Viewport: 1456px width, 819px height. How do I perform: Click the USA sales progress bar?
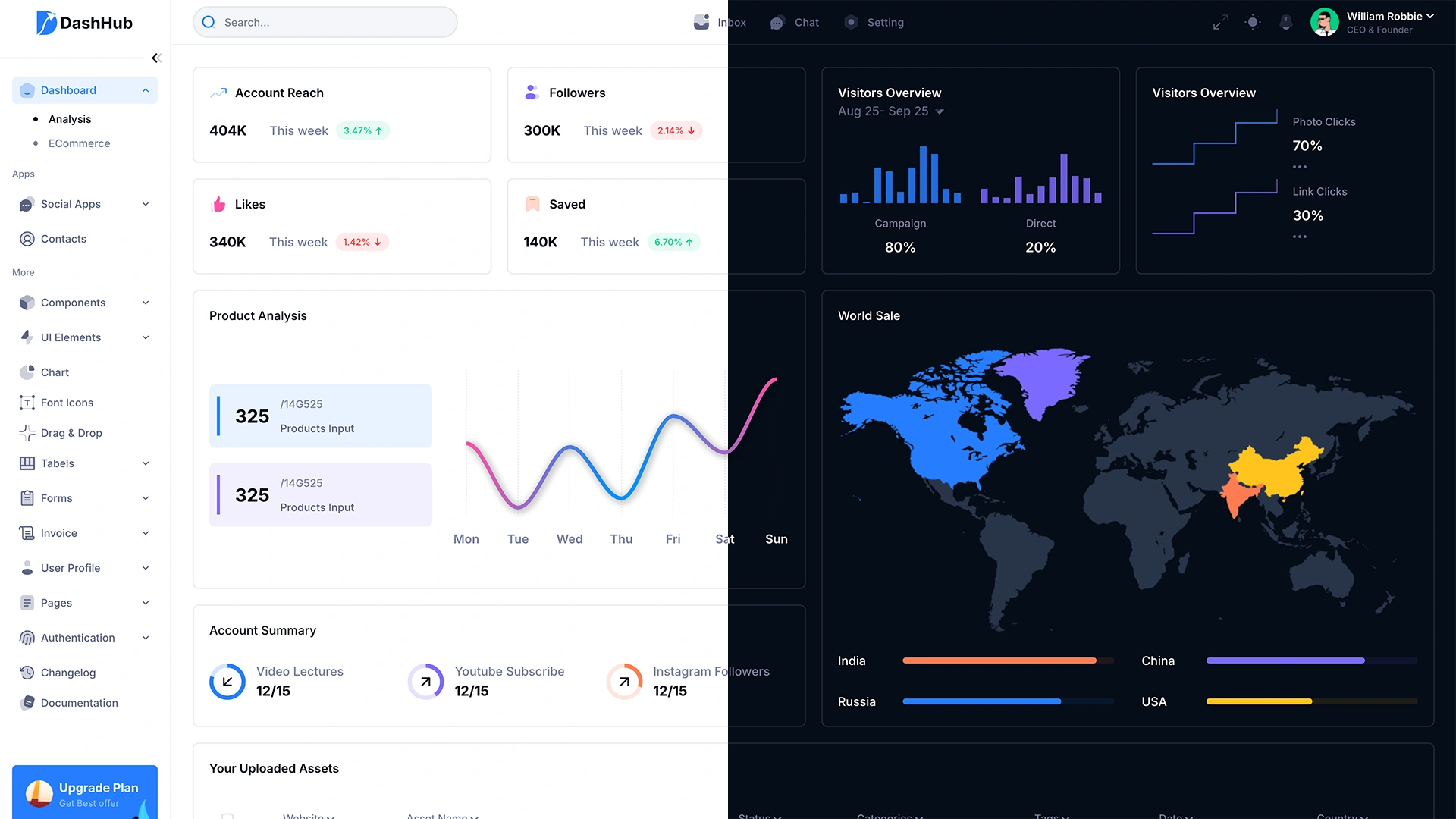(1312, 701)
